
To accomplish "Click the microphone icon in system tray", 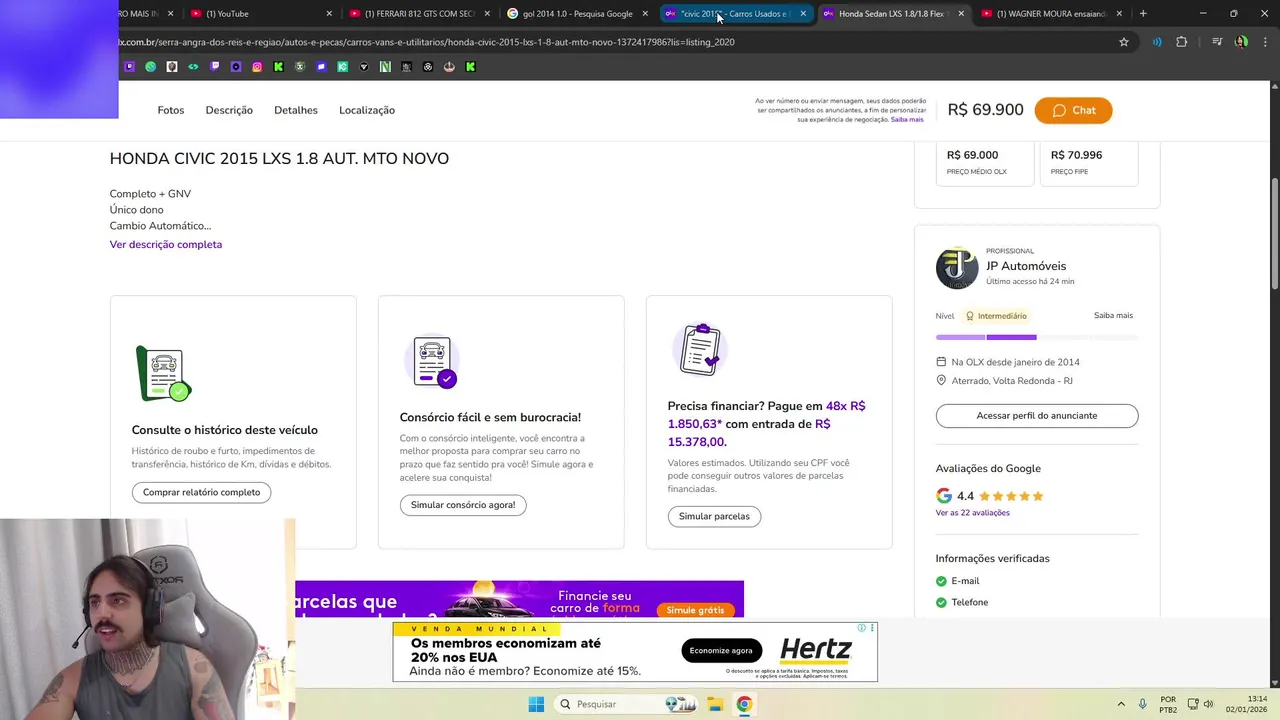I will click(1142, 704).
